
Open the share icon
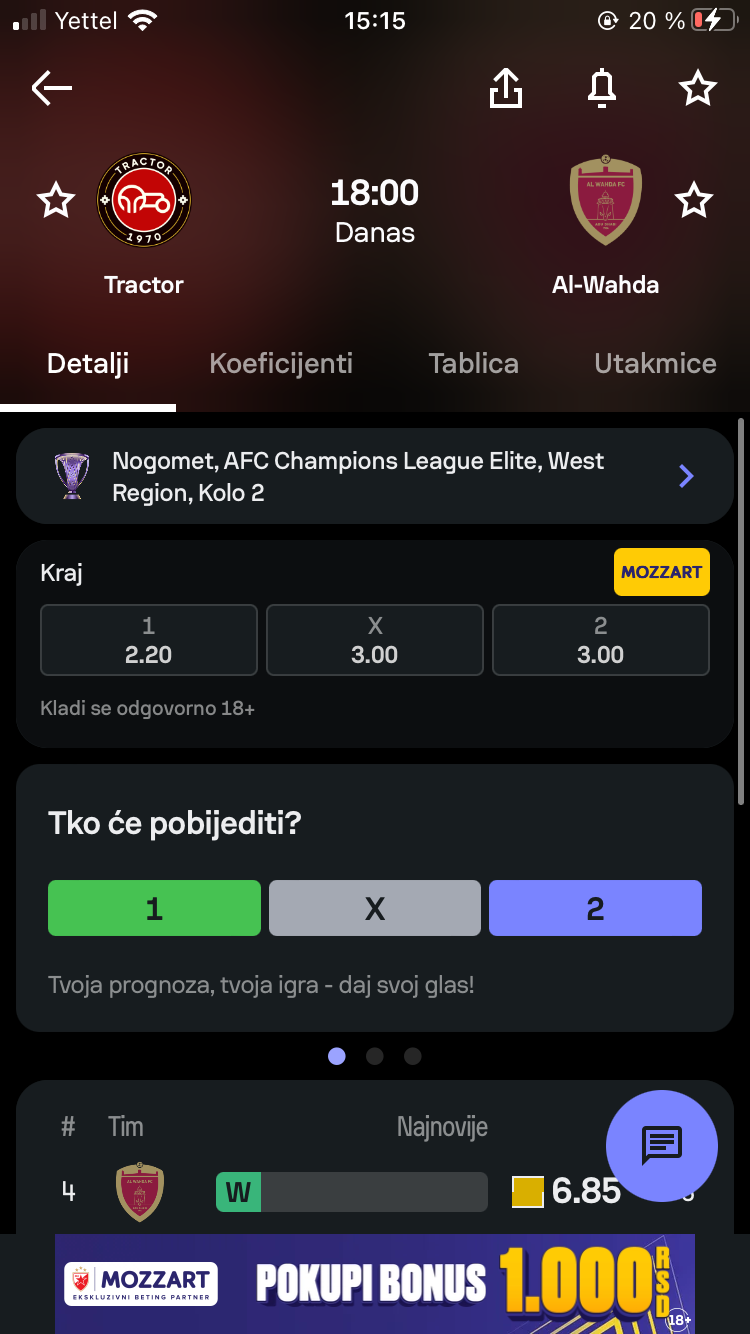point(506,89)
